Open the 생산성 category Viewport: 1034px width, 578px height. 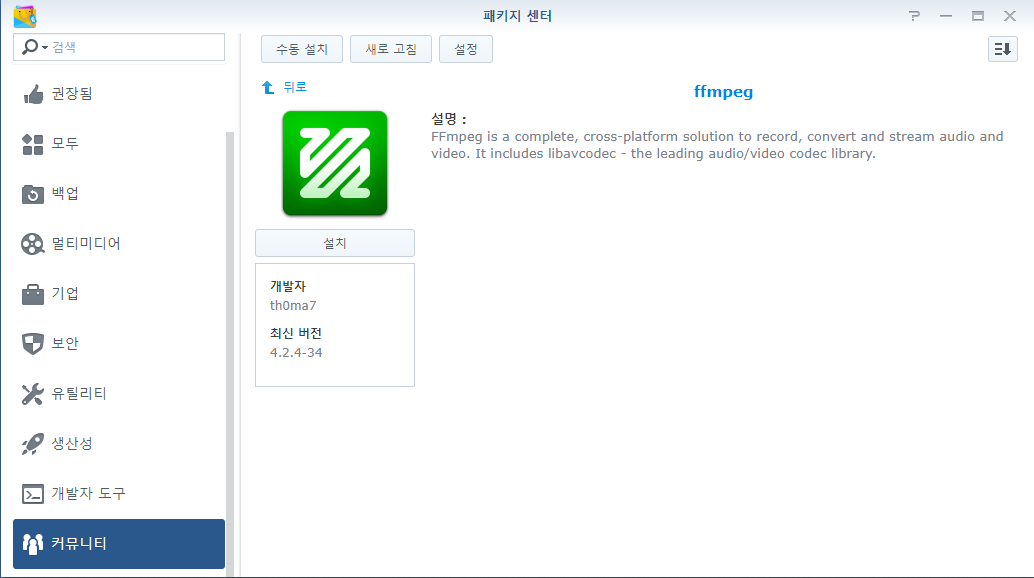click(72, 444)
